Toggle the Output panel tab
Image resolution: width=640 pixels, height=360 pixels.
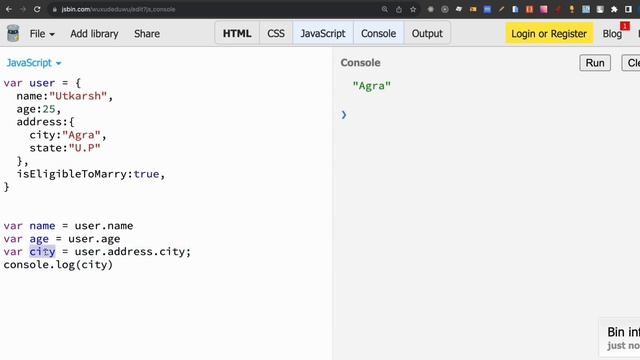(x=427, y=33)
